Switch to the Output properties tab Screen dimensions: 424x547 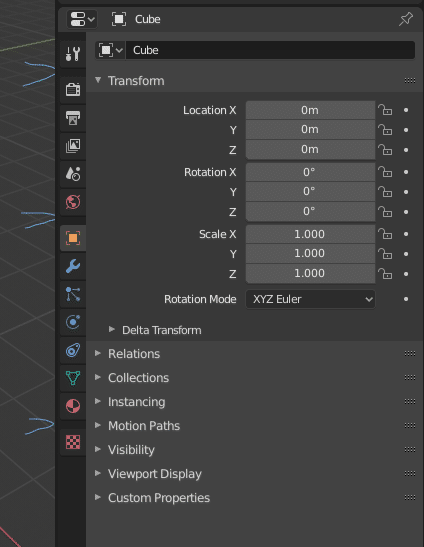73,118
